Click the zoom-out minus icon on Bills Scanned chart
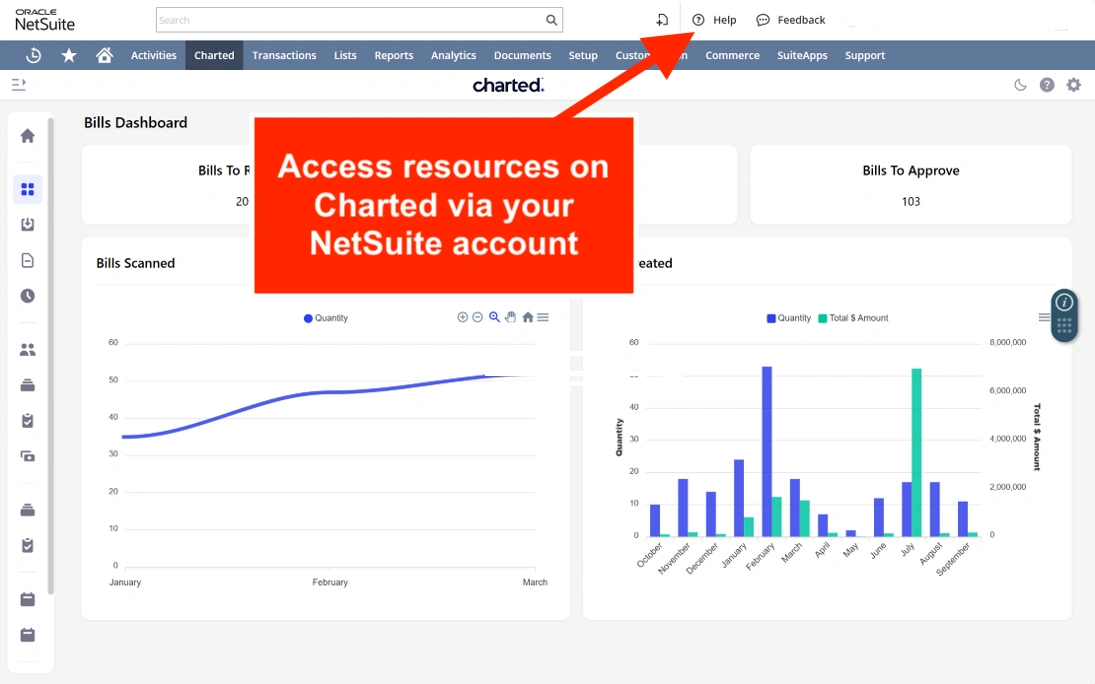Viewport: 1095px width, 684px height. pos(477,317)
